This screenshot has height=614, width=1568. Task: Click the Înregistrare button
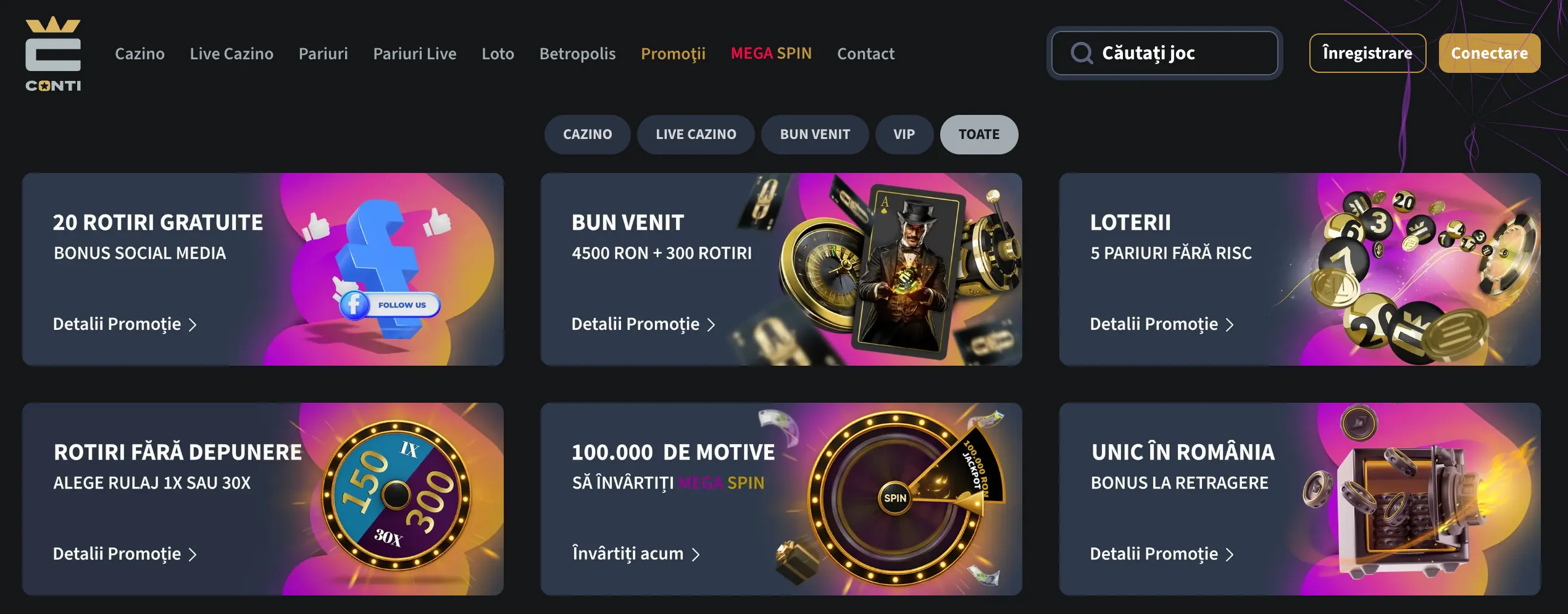coord(1367,53)
